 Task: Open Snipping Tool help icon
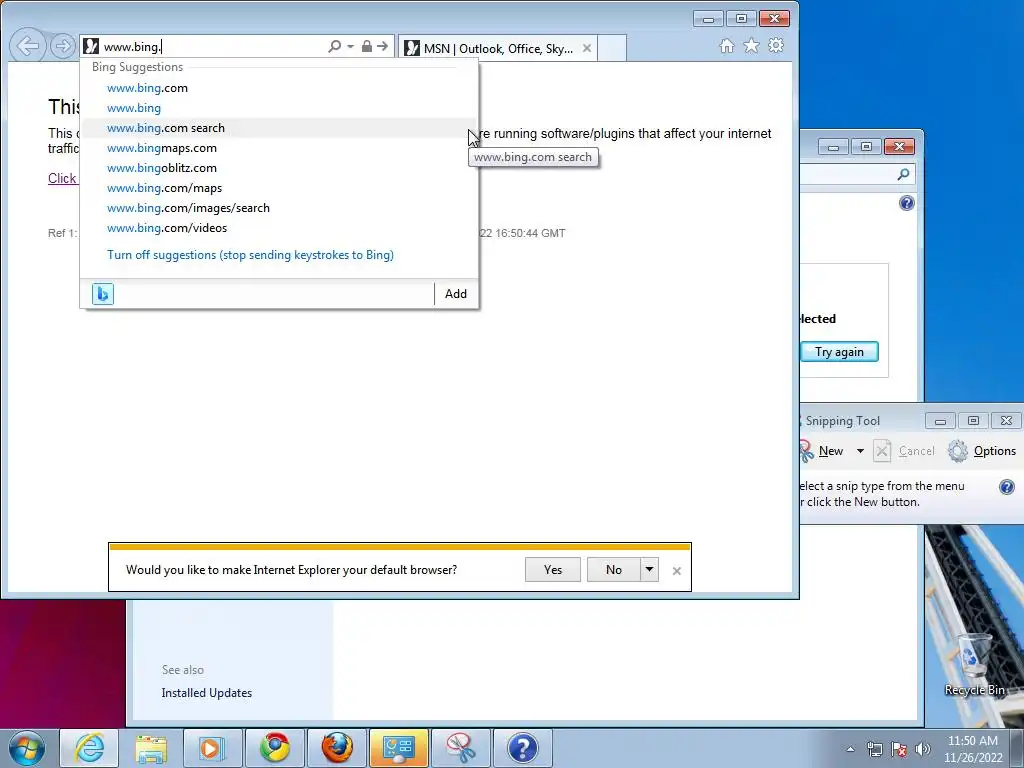(x=1006, y=487)
